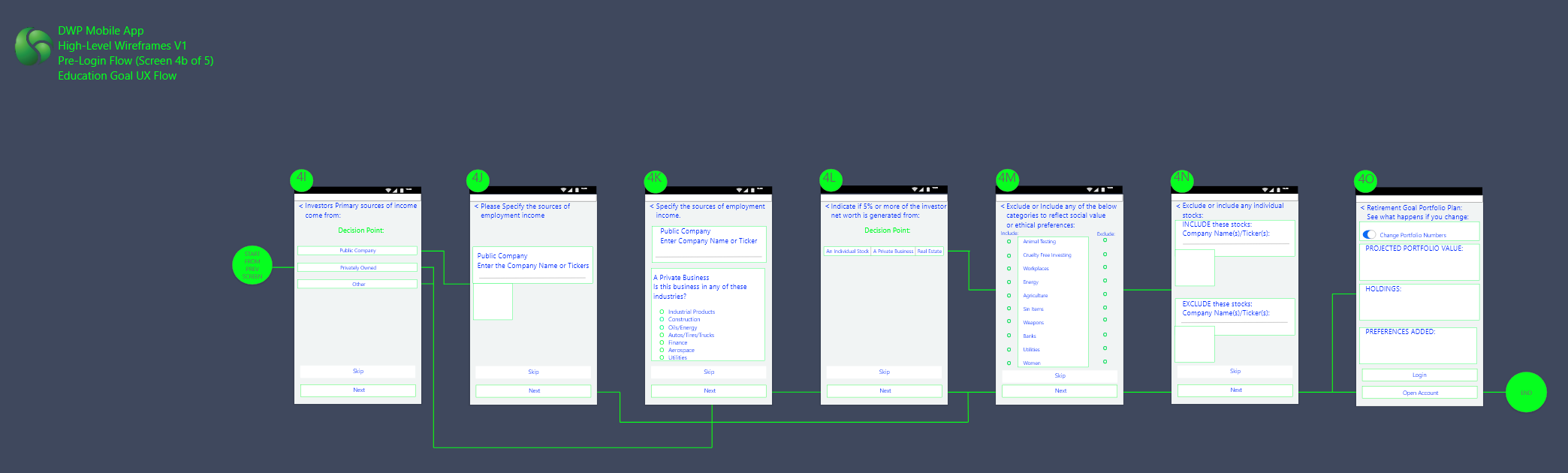Select the Industrial Products radio button
This screenshot has width=1568, height=473.
(662, 312)
